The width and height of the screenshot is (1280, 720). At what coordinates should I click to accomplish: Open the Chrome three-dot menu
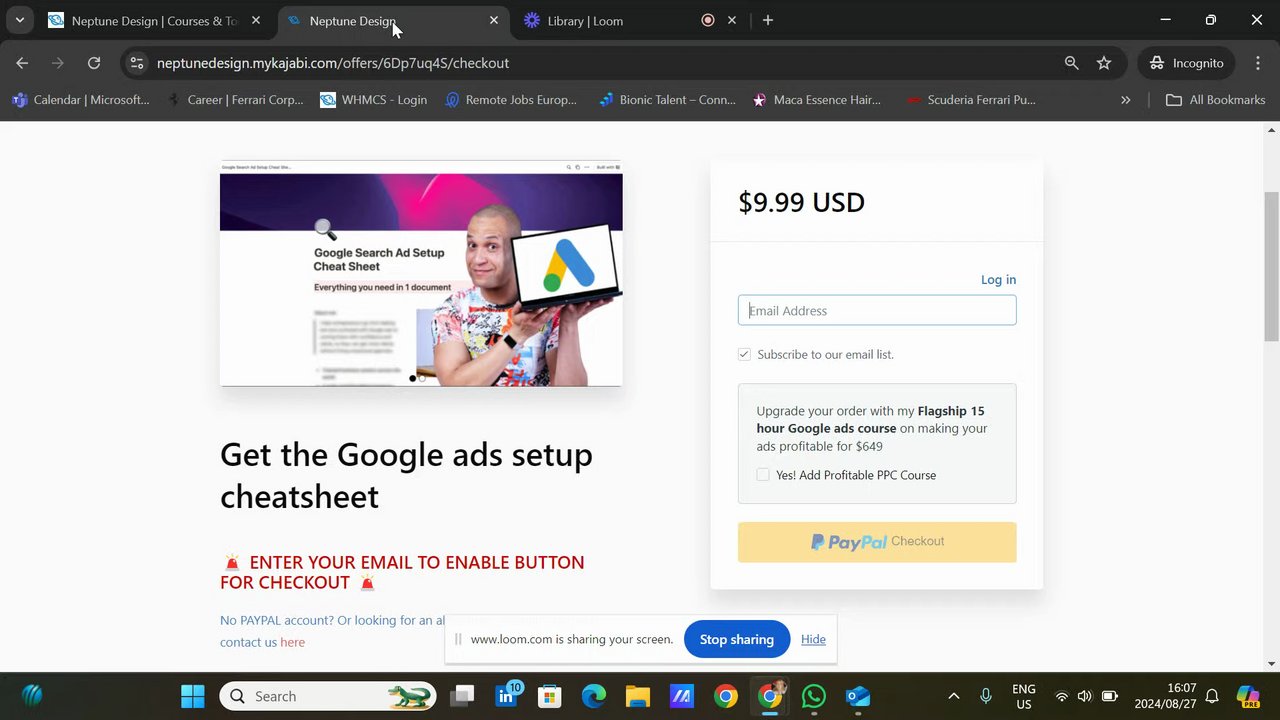point(1258,63)
